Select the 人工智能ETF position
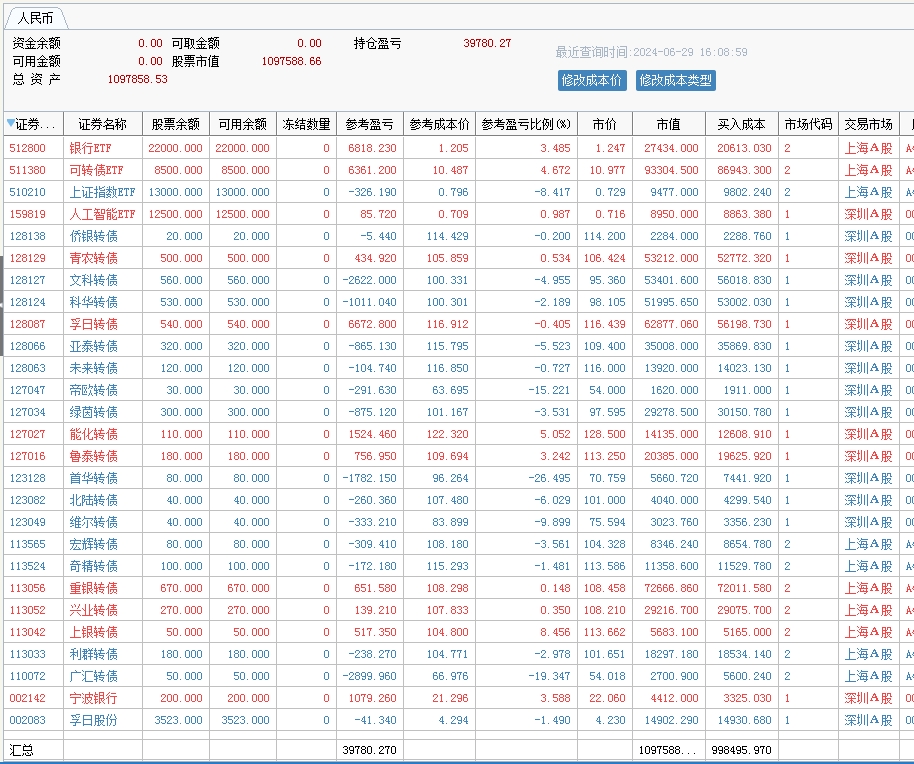 (102, 214)
